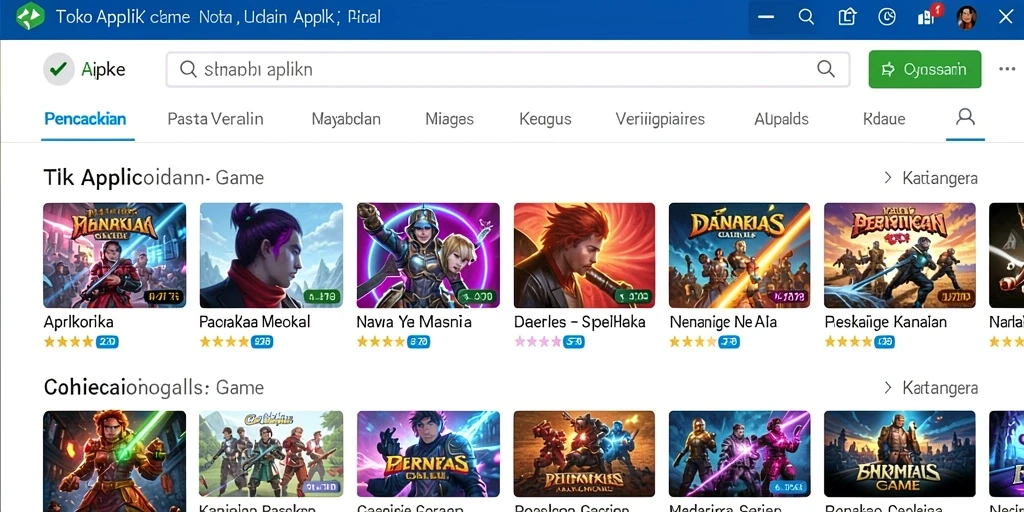The image size is (1024, 512).
Task: Open the Keagus tab
Action: click(545, 119)
